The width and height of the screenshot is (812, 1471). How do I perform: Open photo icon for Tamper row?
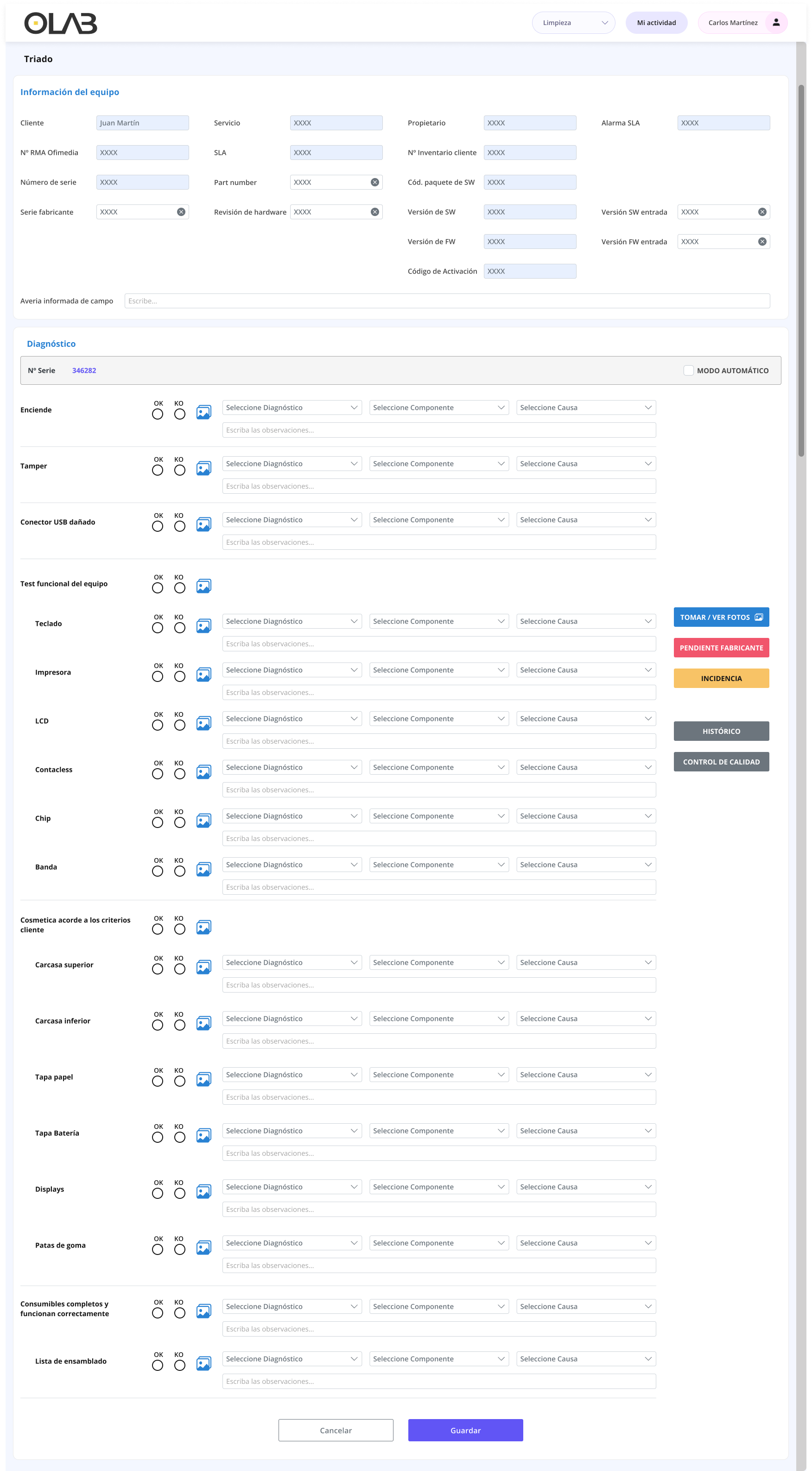point(203,468)
